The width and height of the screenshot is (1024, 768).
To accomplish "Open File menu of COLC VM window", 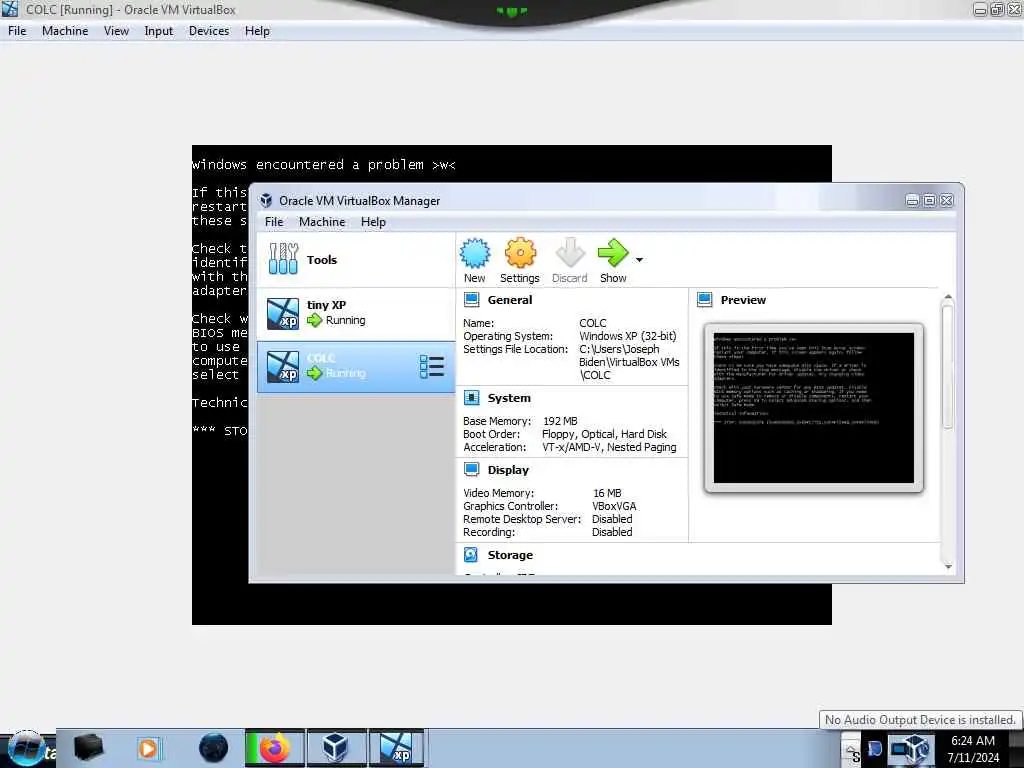I will pos(17,31).
